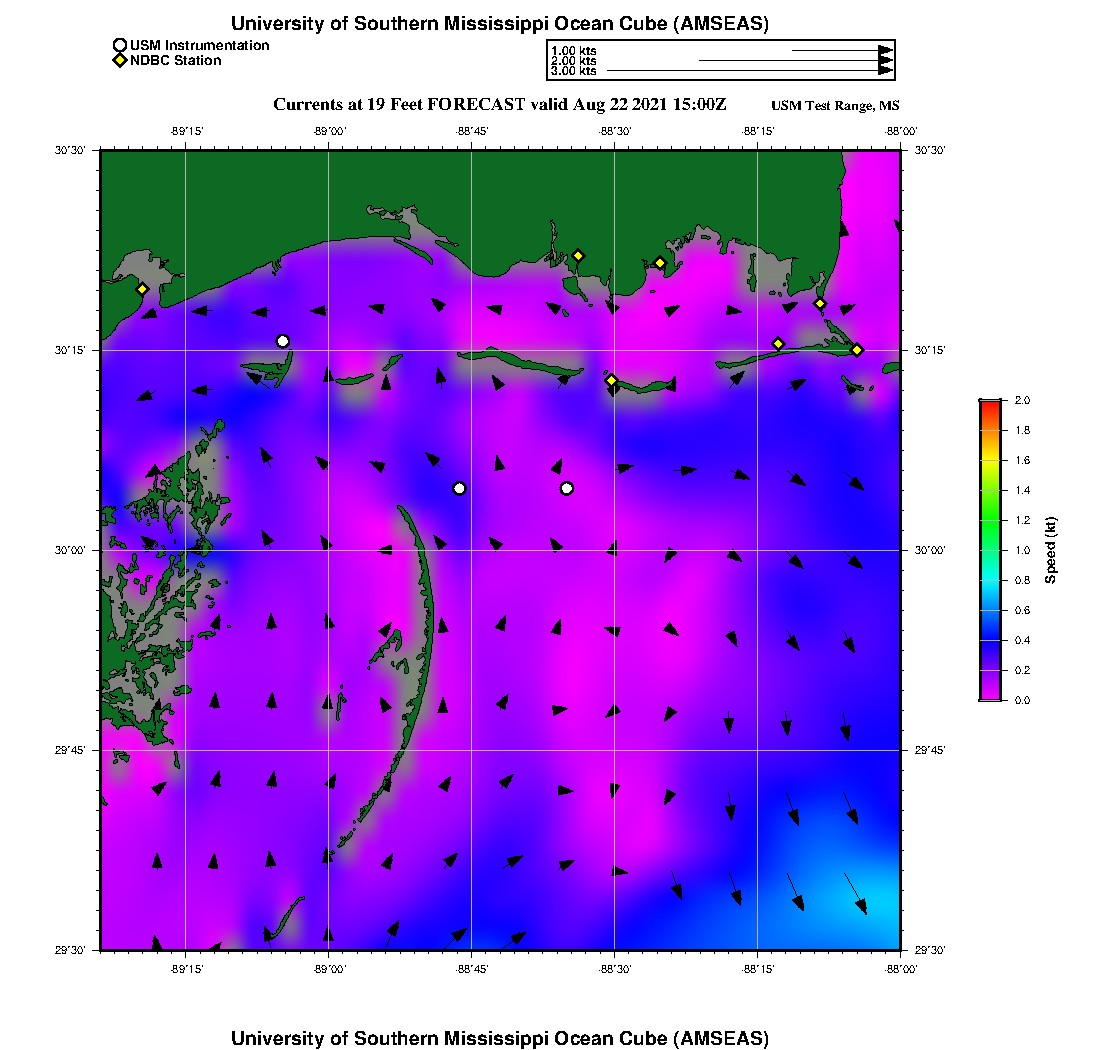Click the red top of the speed color bar
Image resolution: width=1100 pixels, height=1050 pixels.
[x=990, y=404]
